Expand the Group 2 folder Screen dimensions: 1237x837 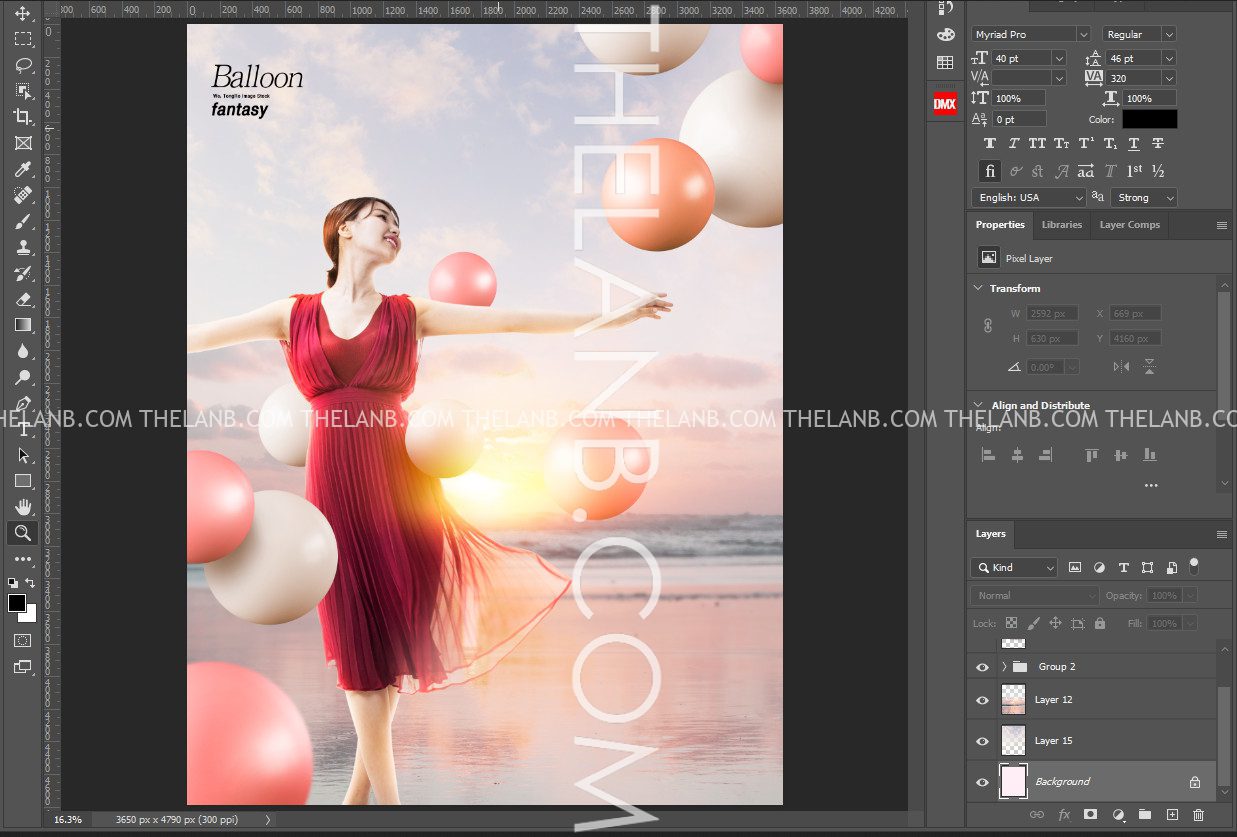[x=1004, y=667]
